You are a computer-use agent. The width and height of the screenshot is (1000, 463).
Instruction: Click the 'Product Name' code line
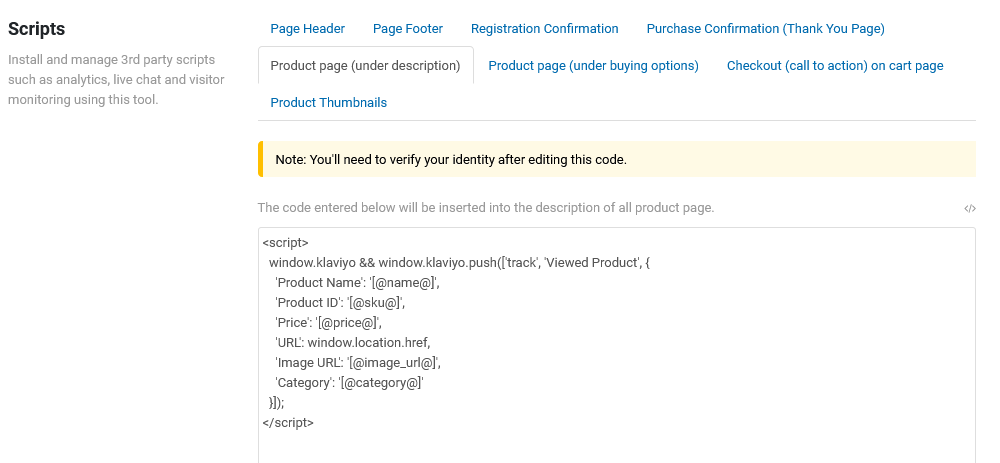(x=357, y=283)
